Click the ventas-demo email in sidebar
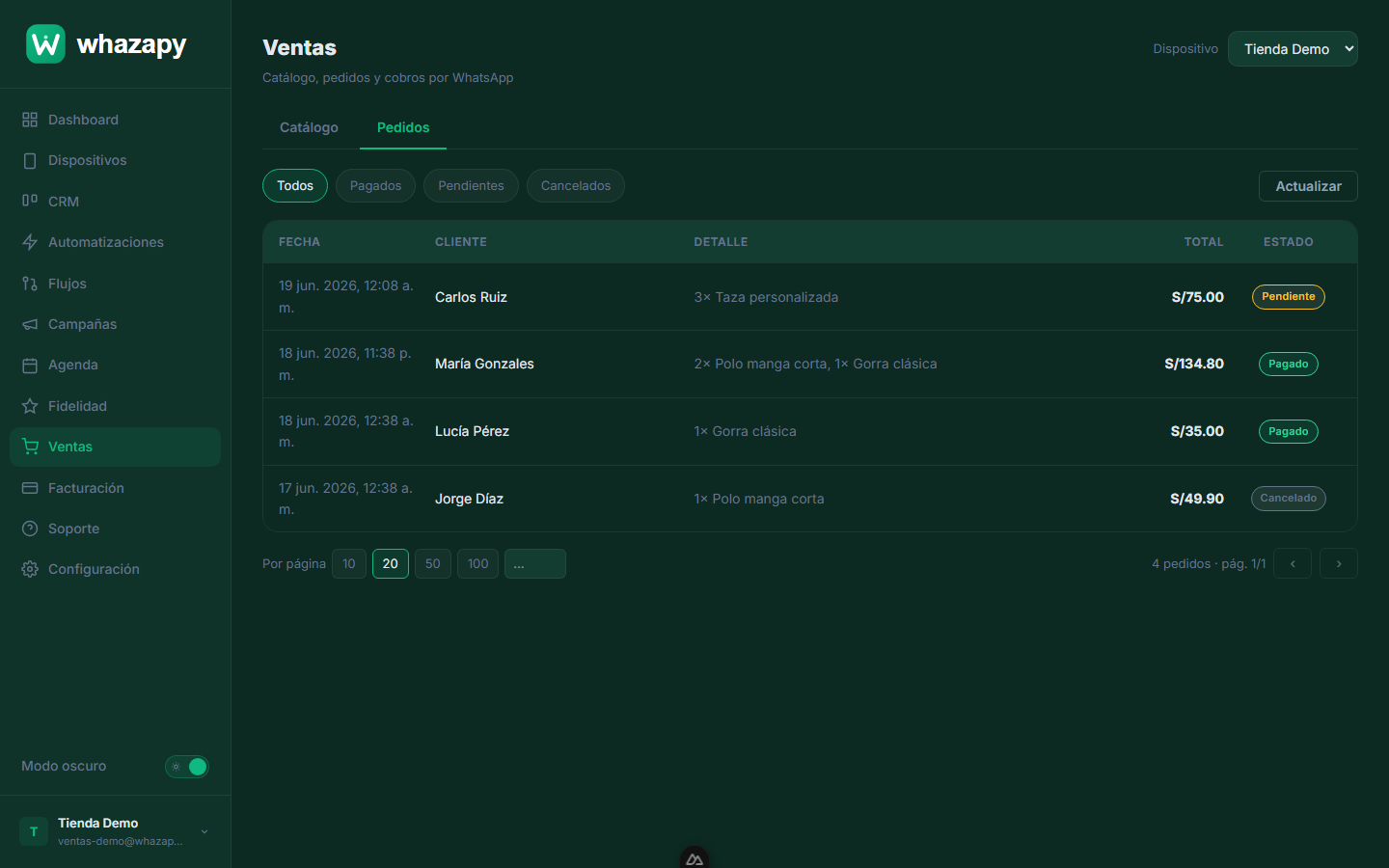Screen dimensions: 1389x868 tap(120, 841)
